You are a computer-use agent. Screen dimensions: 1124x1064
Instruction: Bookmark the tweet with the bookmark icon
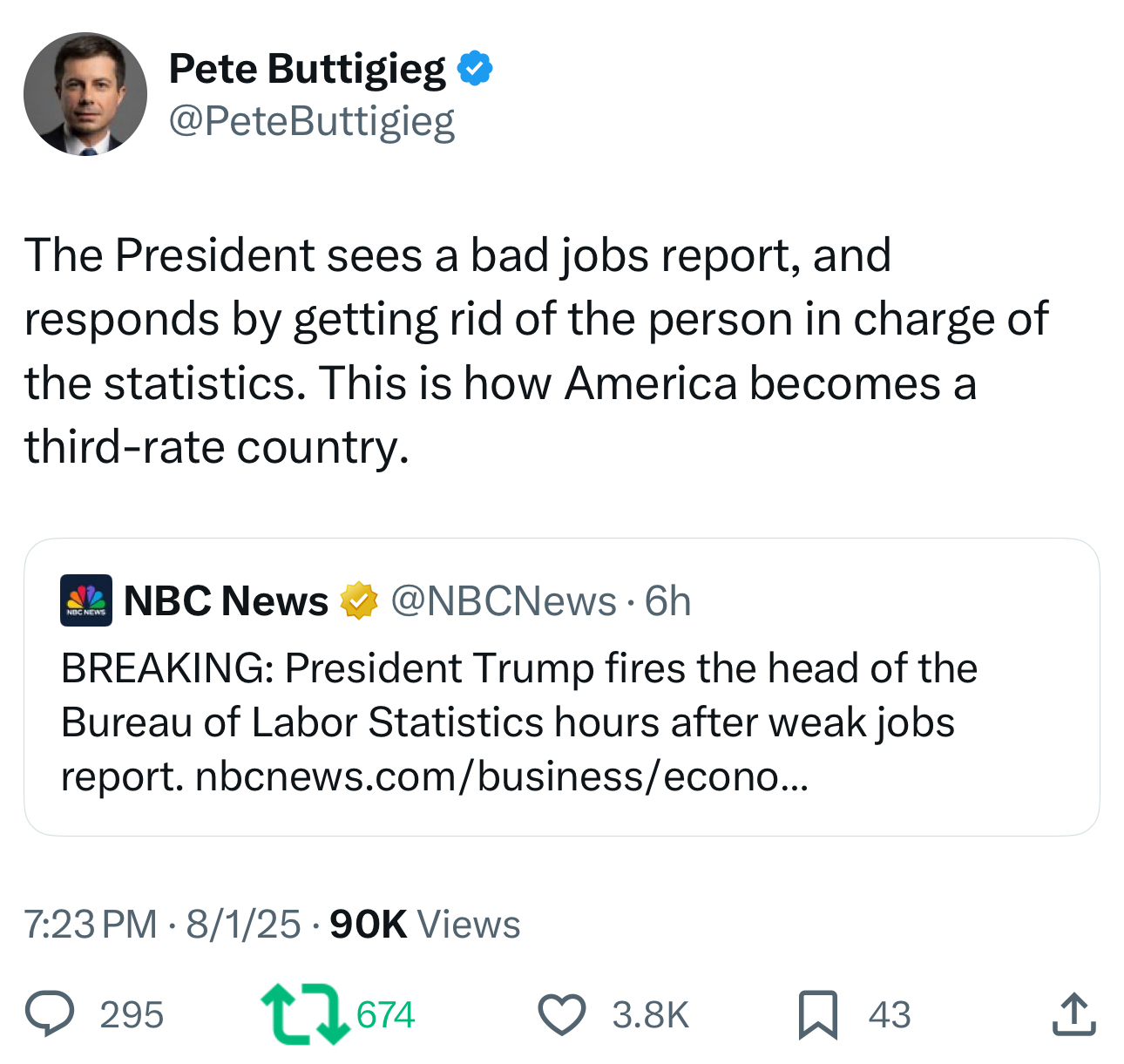817,1014
